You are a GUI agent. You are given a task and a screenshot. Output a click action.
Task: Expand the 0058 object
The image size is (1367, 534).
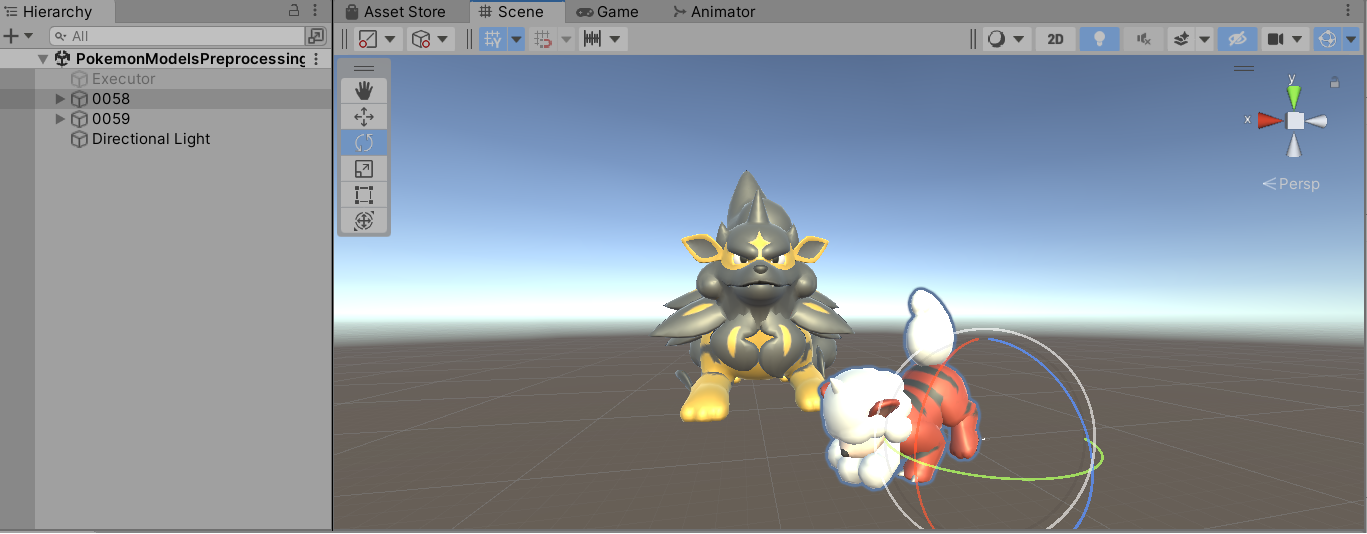pos(60,99)
